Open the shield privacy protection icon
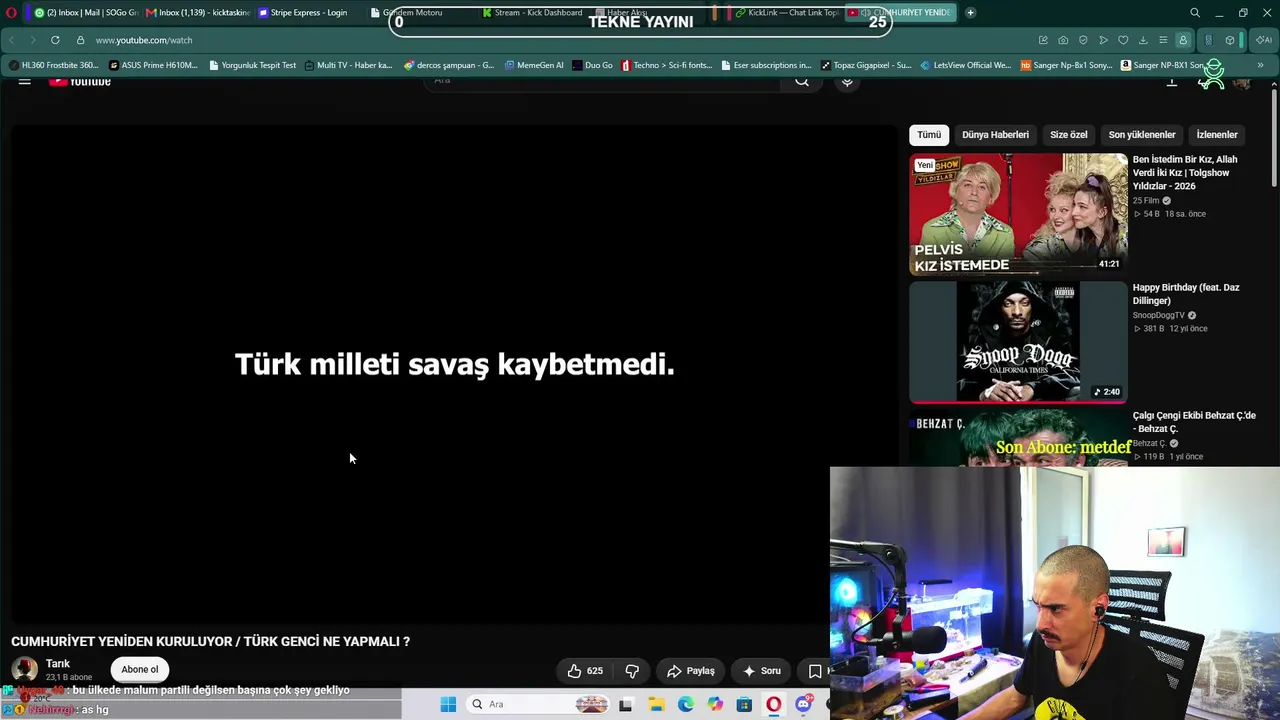The image size is (1280, 720). [1083, 40]
